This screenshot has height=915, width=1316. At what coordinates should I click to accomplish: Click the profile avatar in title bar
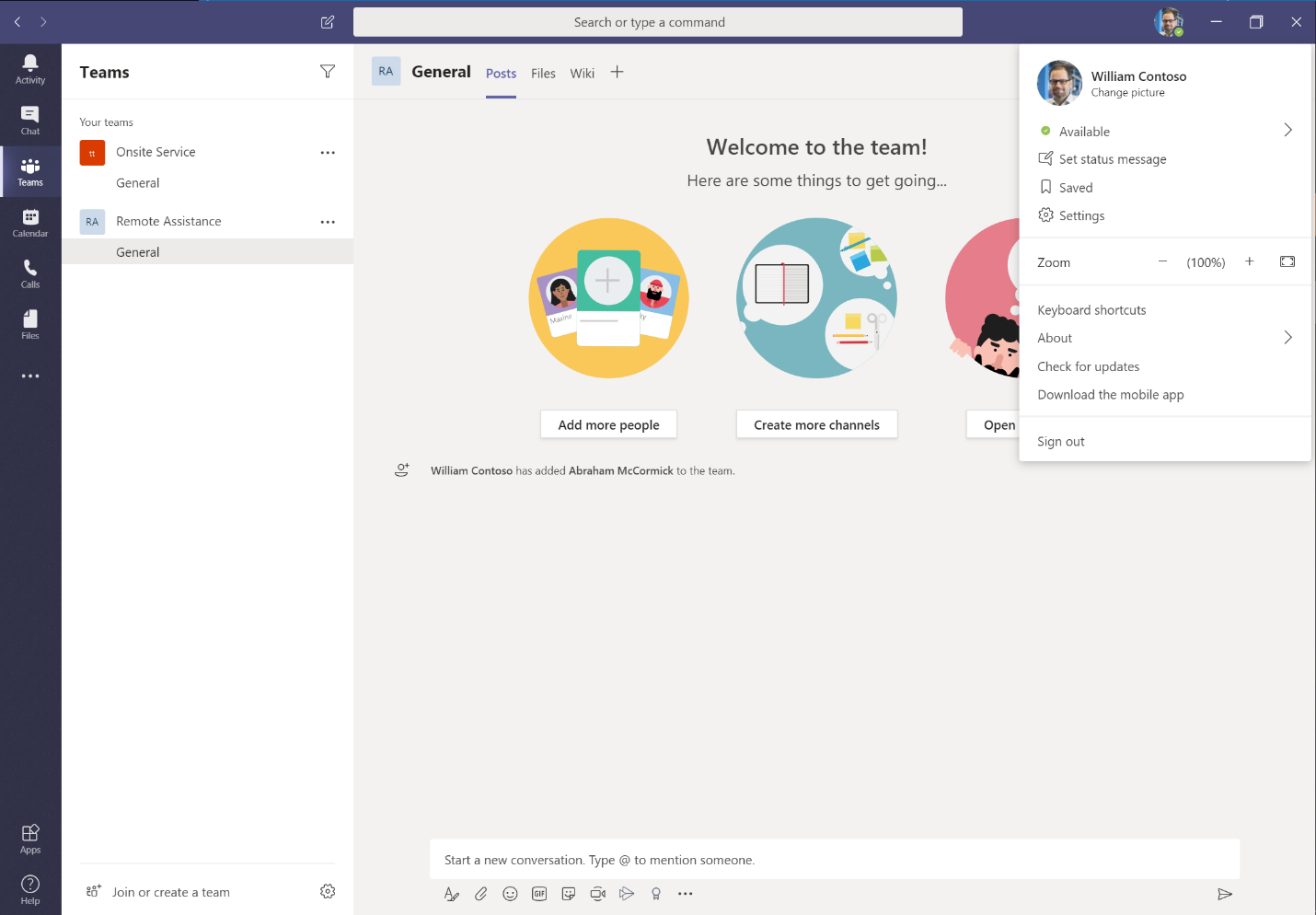[x=1169, y=22]
